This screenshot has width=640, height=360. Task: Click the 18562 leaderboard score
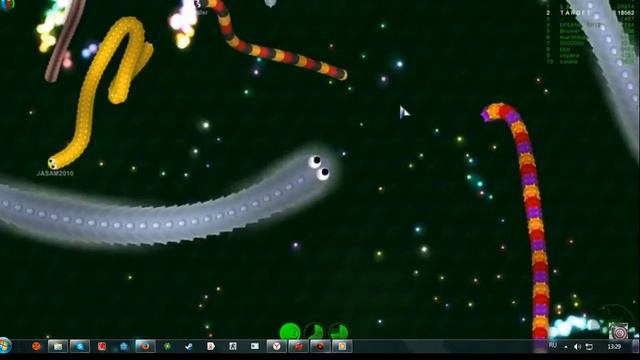(x=626, y=13)
